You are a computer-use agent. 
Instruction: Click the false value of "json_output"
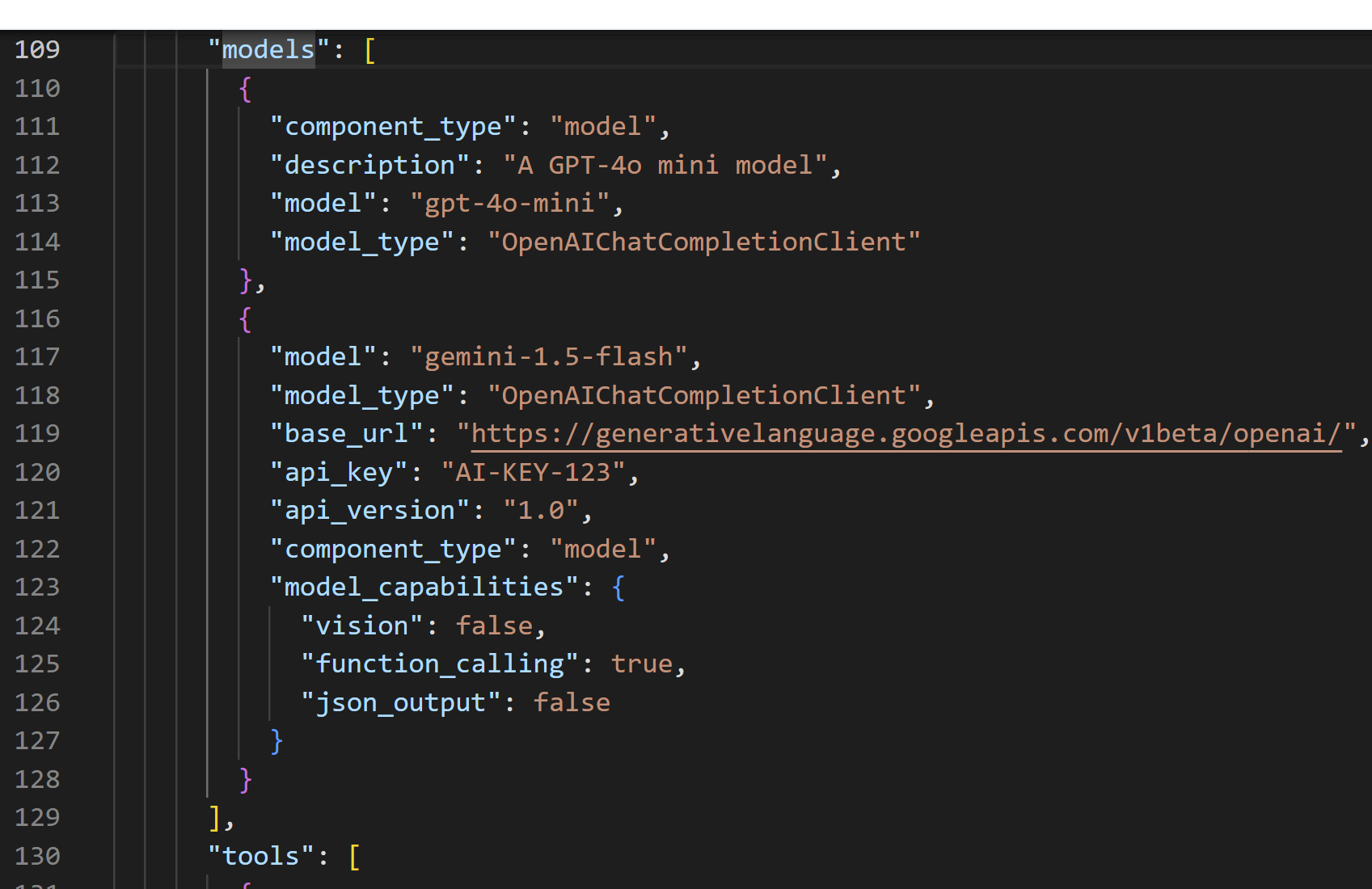click(572, 702)
